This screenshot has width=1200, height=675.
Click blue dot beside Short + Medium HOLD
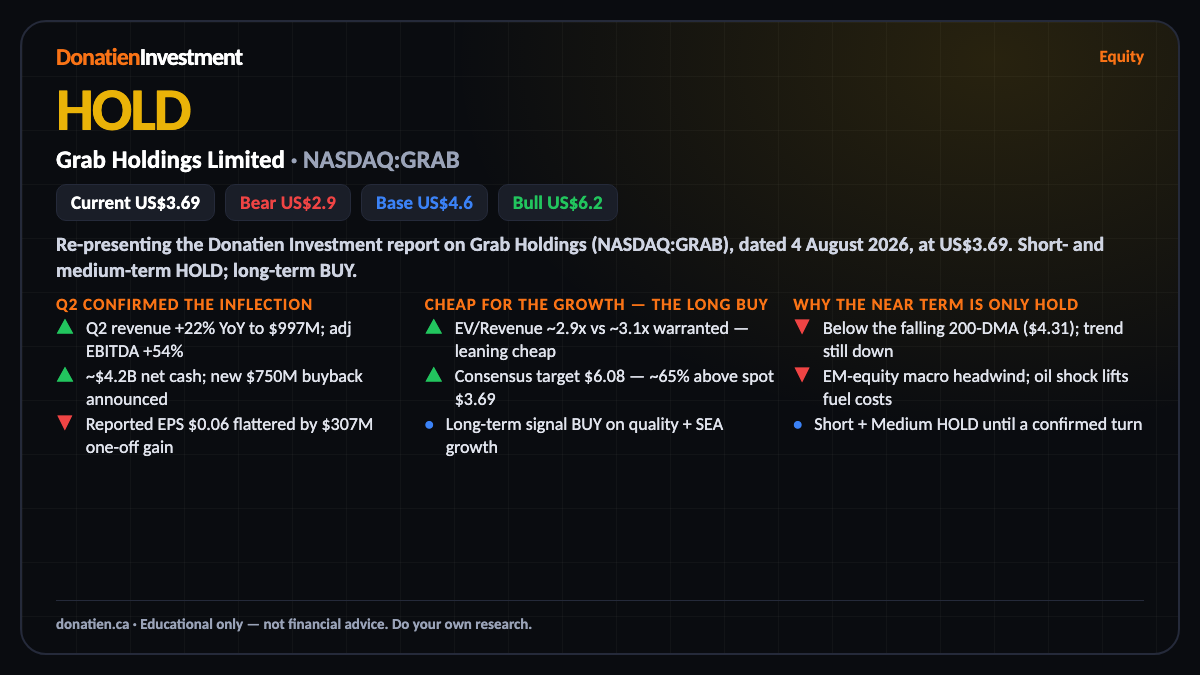(x=798, y=424)
